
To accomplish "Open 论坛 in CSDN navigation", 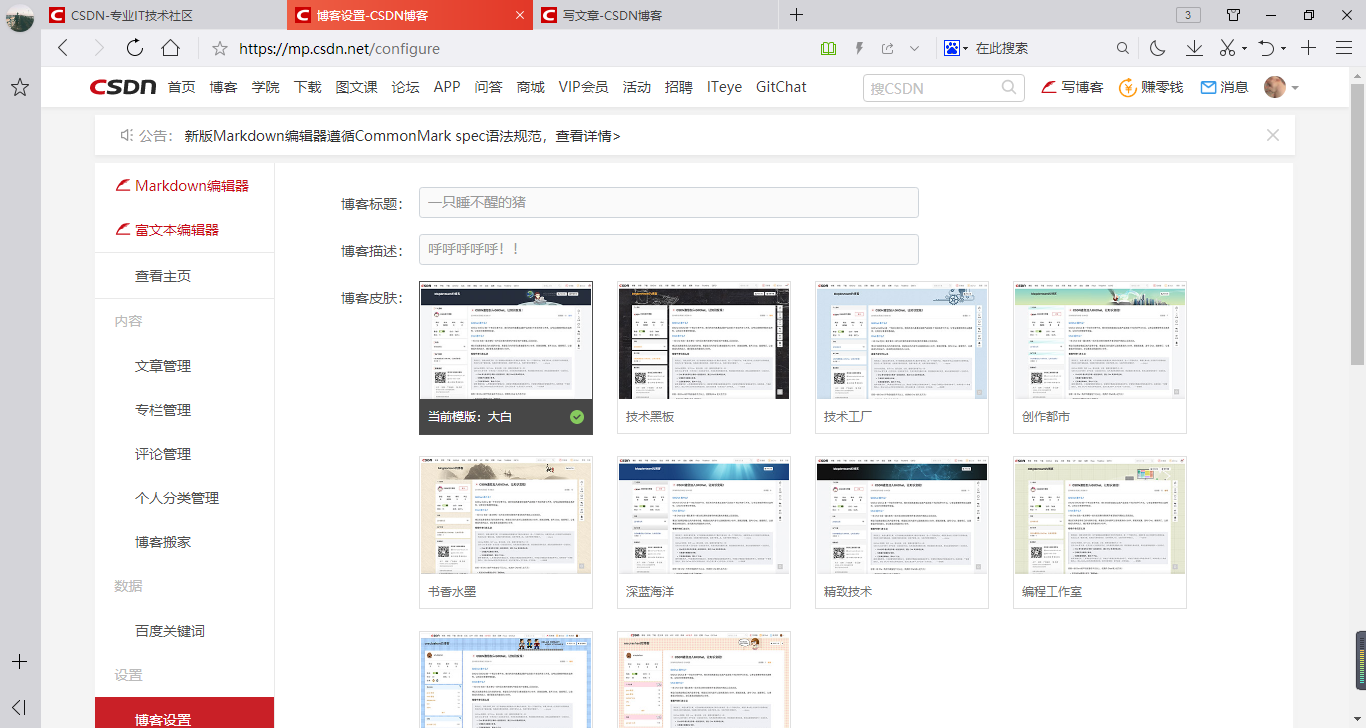I will point(406,87).
